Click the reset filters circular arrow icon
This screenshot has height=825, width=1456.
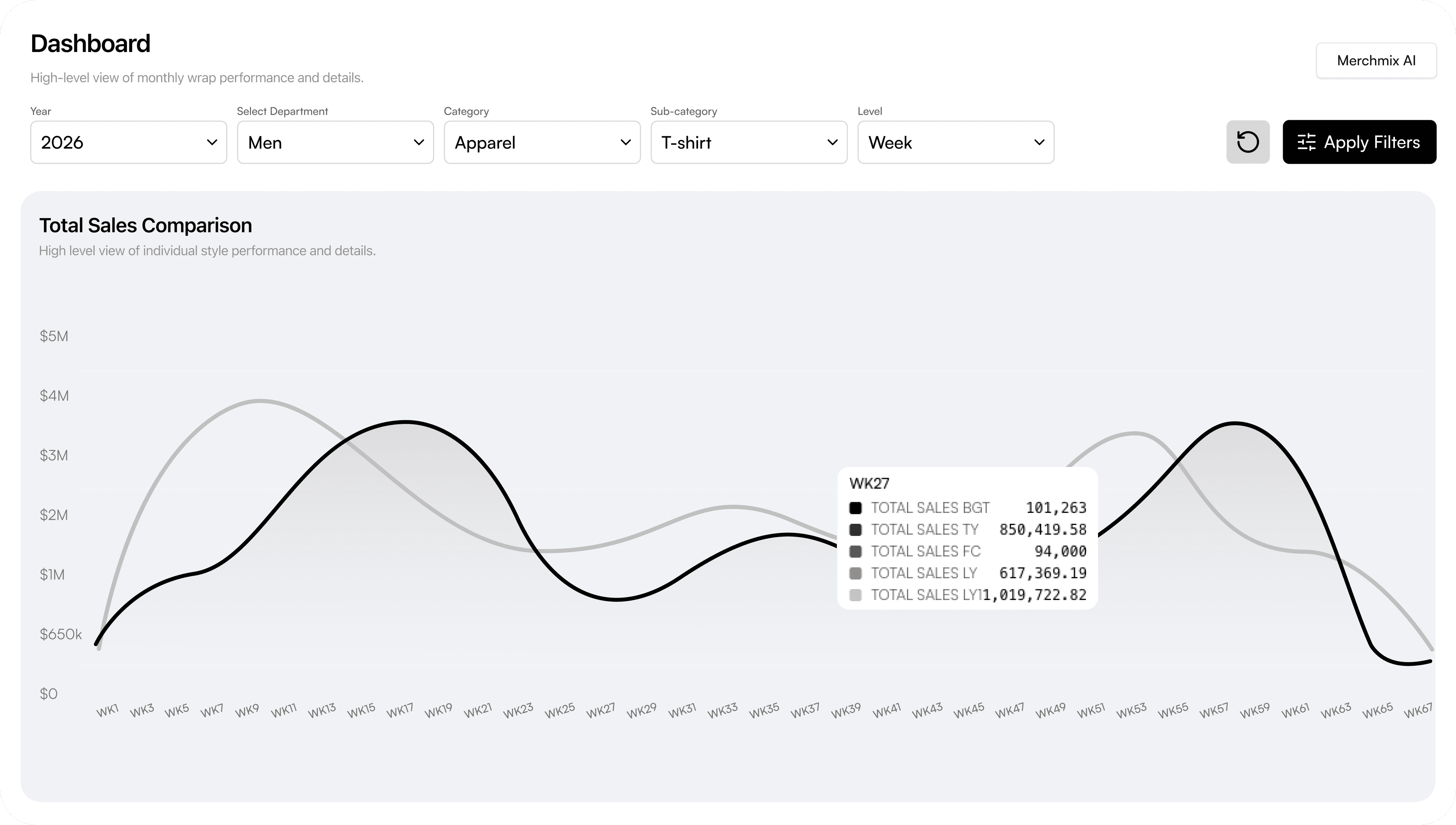[x=1247, y=142]
